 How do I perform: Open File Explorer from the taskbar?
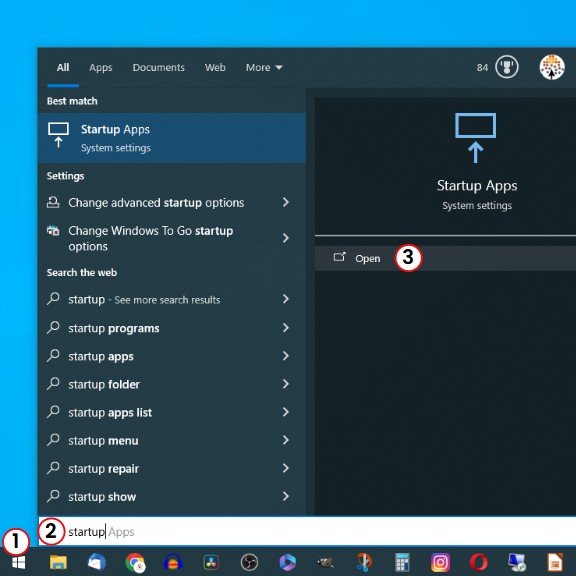(58, 562)
